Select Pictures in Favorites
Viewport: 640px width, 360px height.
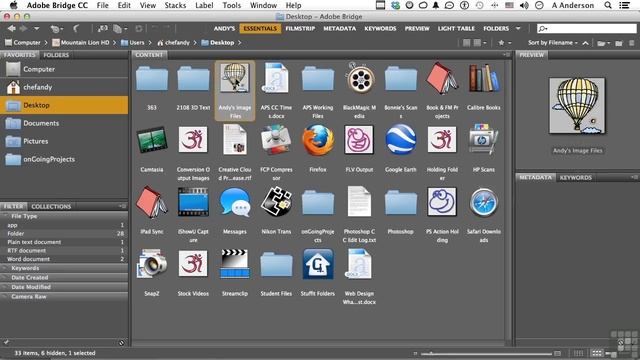click(64, 141)
